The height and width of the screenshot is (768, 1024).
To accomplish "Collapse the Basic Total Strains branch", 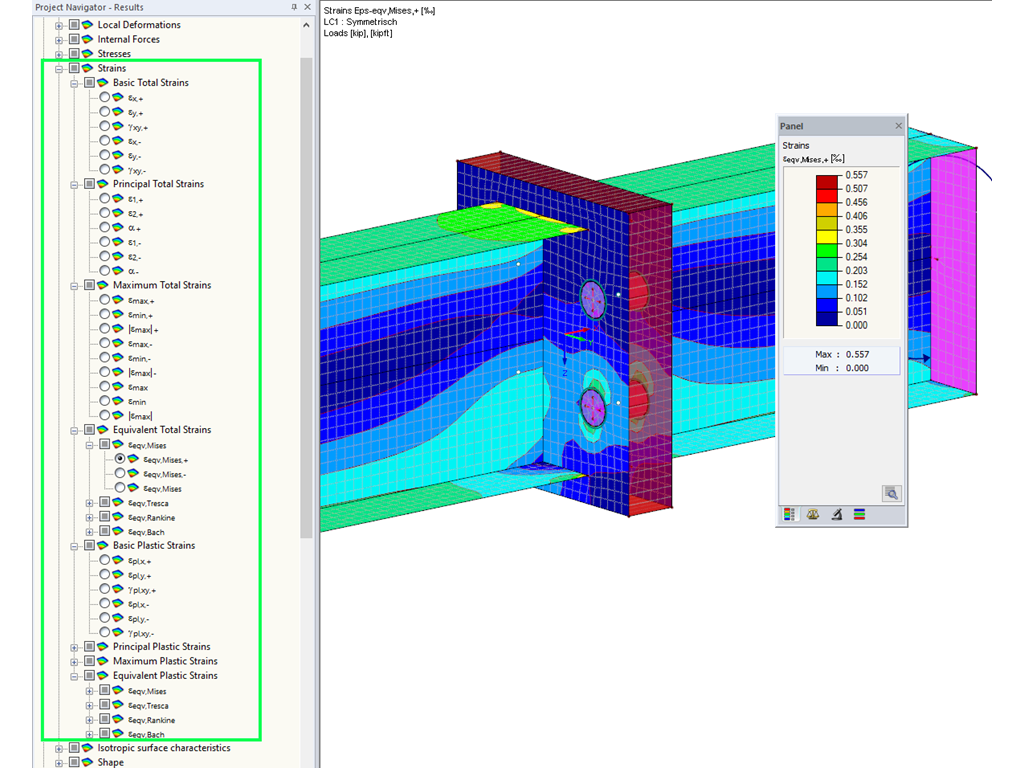I will point(73,83).
